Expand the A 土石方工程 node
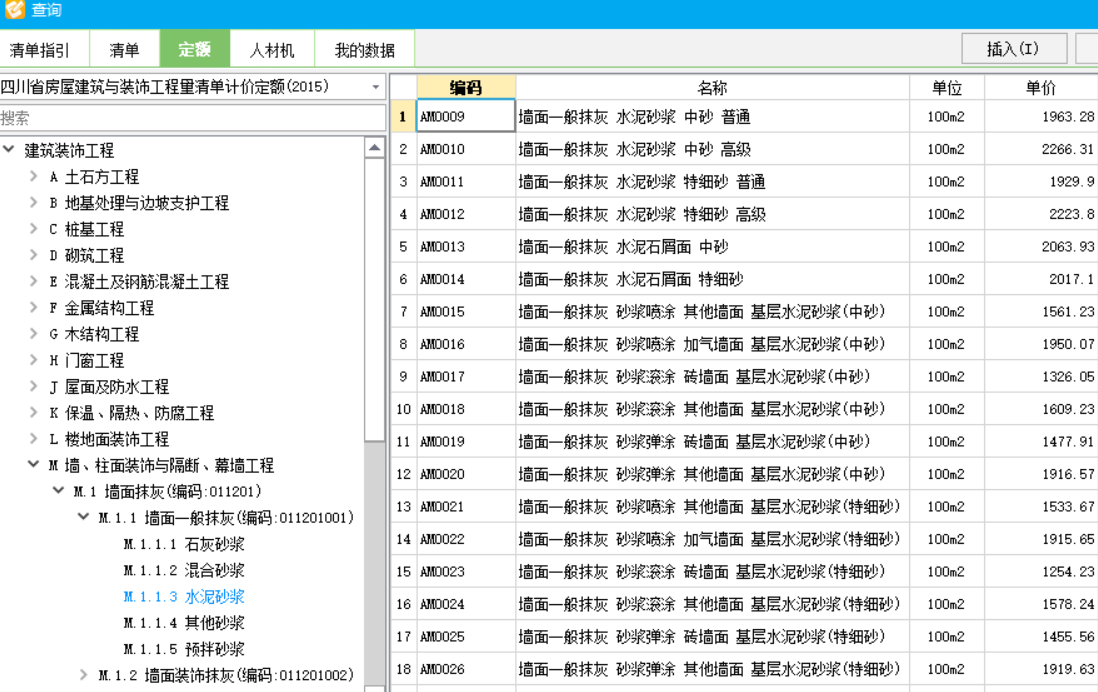The height and width of the screenshot is (692, 1098). pyautogui.click(x=33, y=177)
